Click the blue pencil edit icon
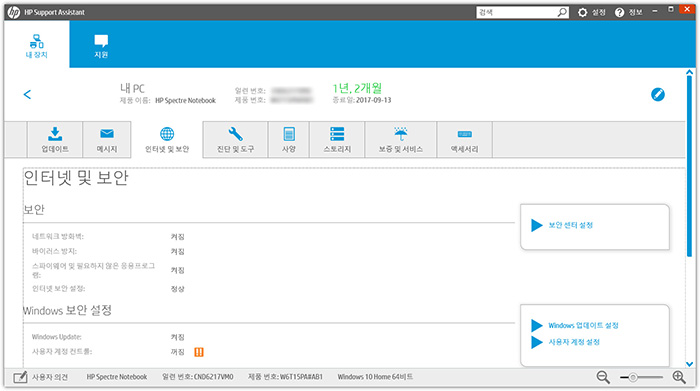The image size is (700, 391). [658, 94]
